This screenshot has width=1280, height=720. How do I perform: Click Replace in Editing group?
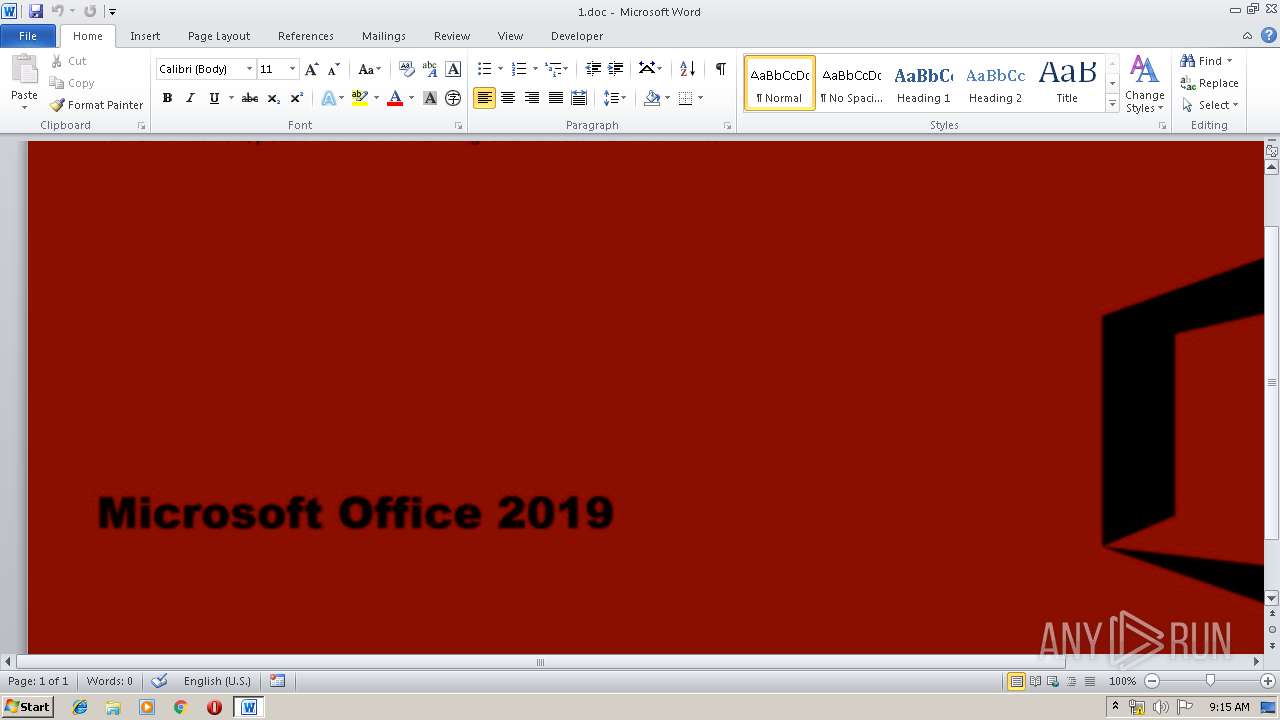tap(1209, 83)
